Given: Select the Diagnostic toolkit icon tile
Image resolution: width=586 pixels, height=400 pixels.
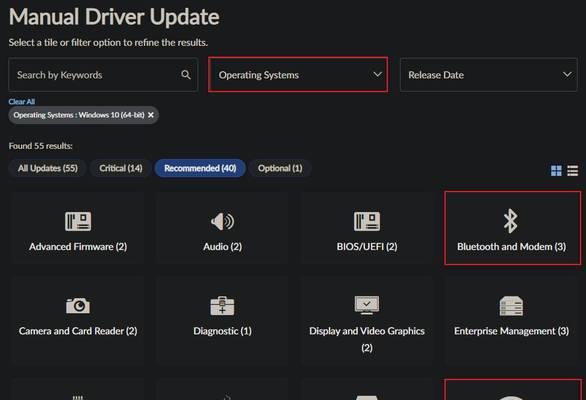Looking at the screenshot, I should tap(222, 306).
